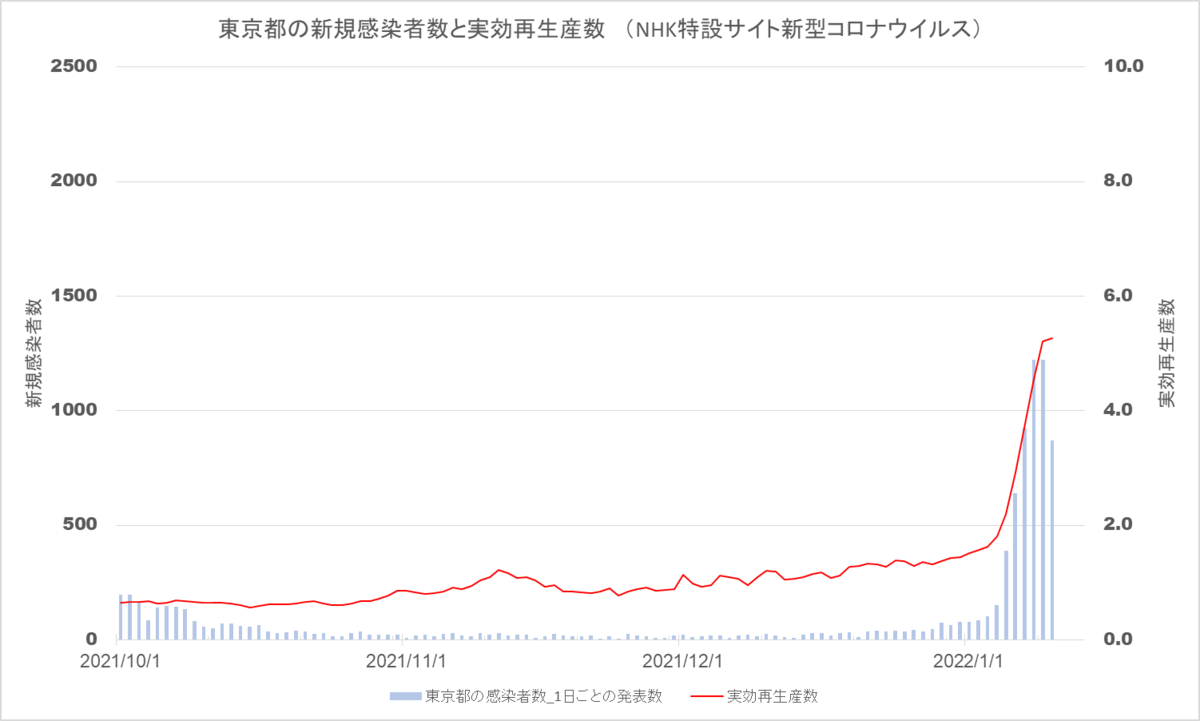
Task: Select the left axis title 新規感染者数
Action: point(35,353)
